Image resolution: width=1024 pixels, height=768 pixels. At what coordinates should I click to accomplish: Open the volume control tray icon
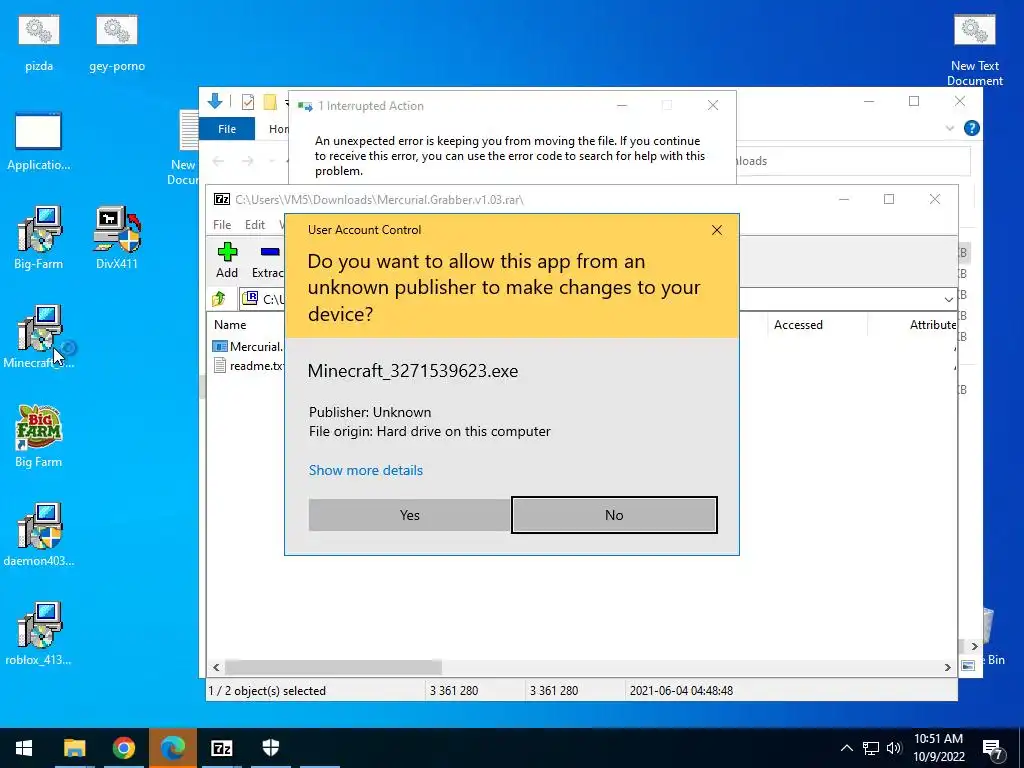pos(894,748)
